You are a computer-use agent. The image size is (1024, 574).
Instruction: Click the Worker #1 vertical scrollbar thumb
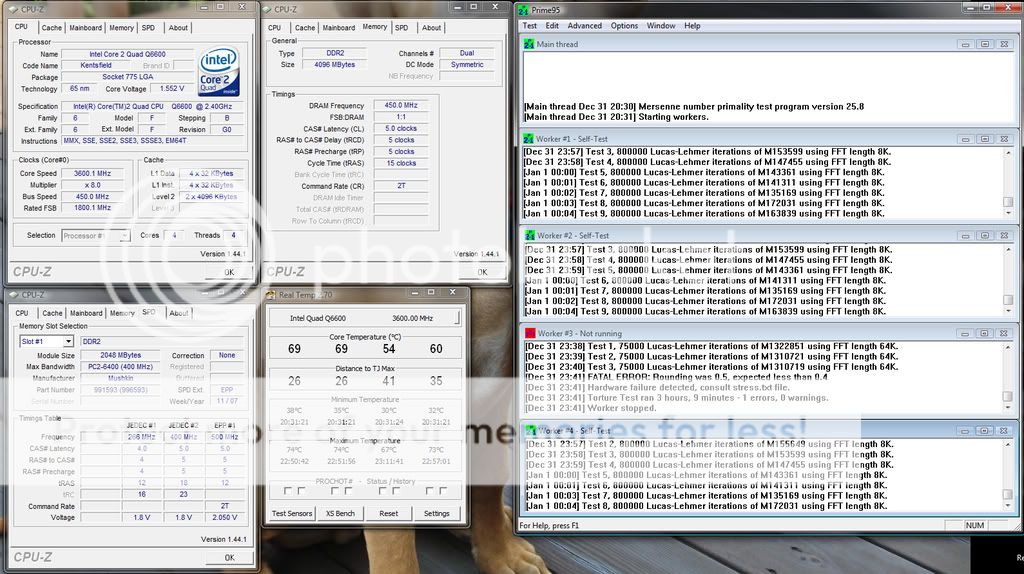pyautogui.click(x=1008, y=202)
